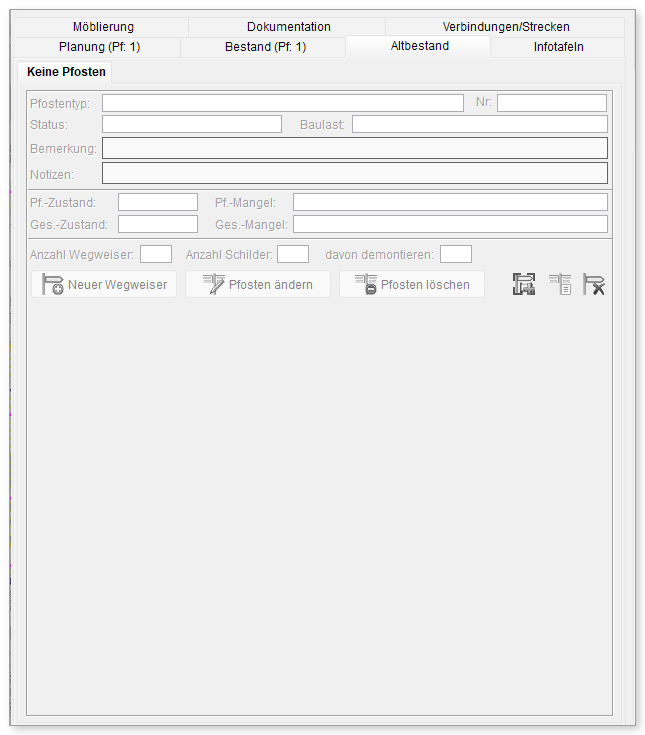645x735 pixels.
Task: Click the Status field
Action: (192, 124)
